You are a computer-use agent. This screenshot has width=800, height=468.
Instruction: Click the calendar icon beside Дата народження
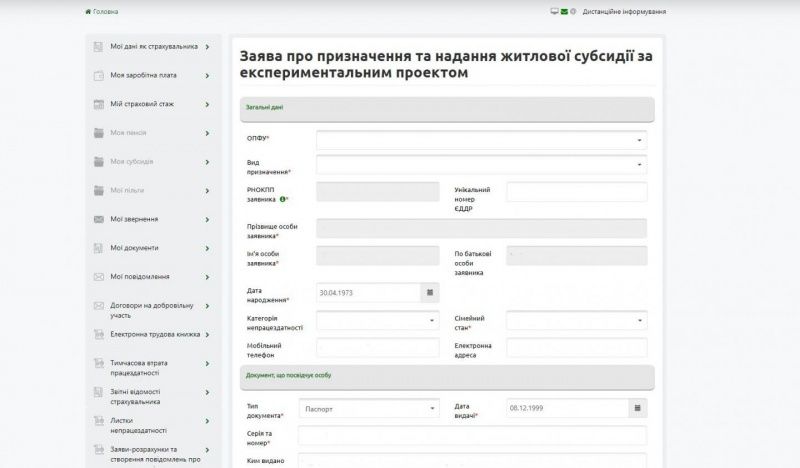click(429, 293)
